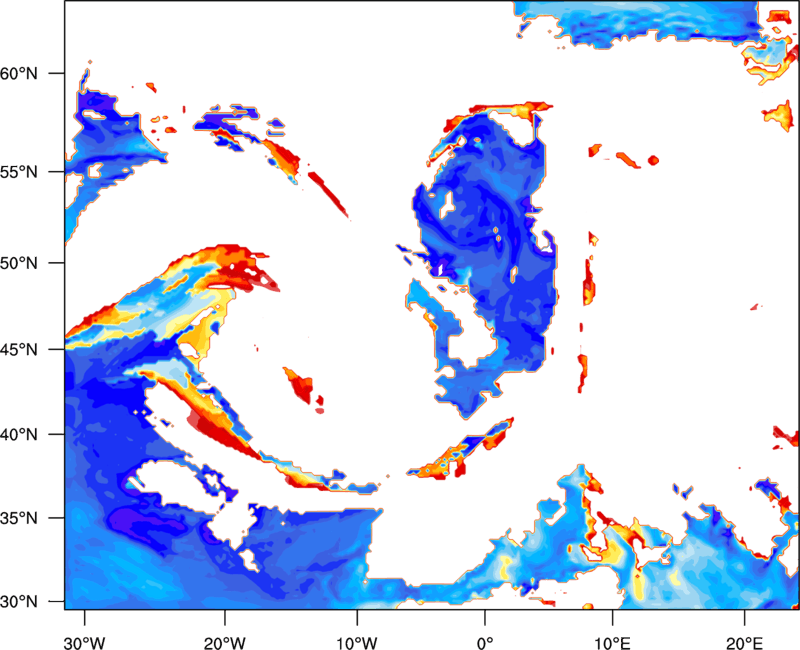Click the 0° longitude label
Viewport: 800px width, 650px height.
(x=485, y=643)
